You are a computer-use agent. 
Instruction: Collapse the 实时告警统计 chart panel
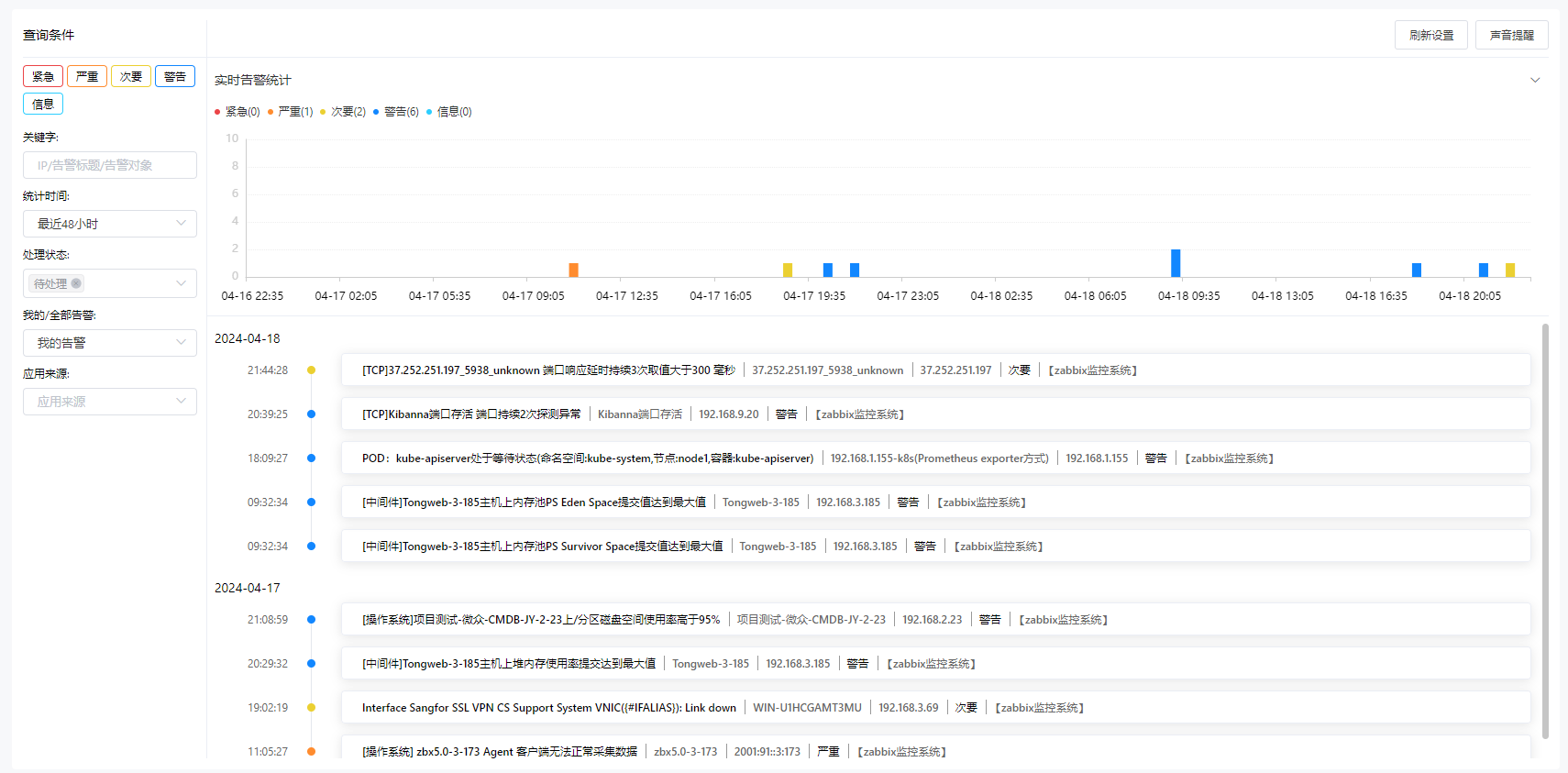point(1535,80)
